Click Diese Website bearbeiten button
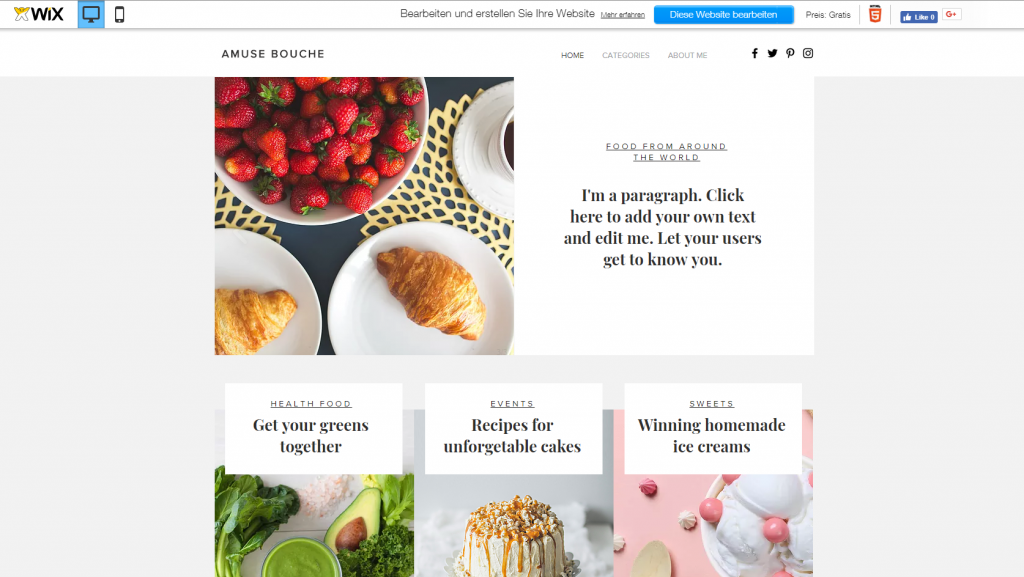 [724, 14]
